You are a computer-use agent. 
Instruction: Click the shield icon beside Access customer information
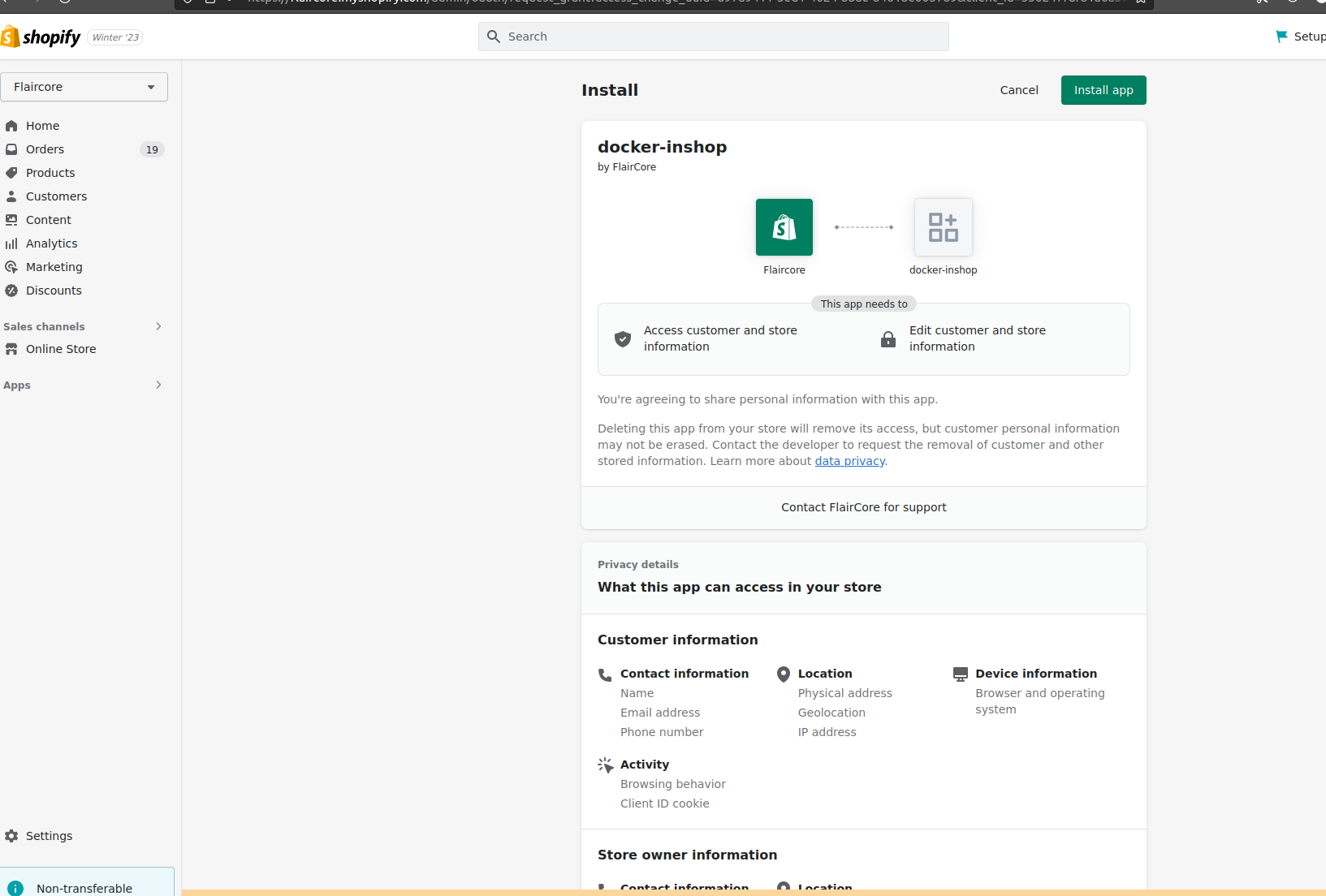tap(623, 339)
